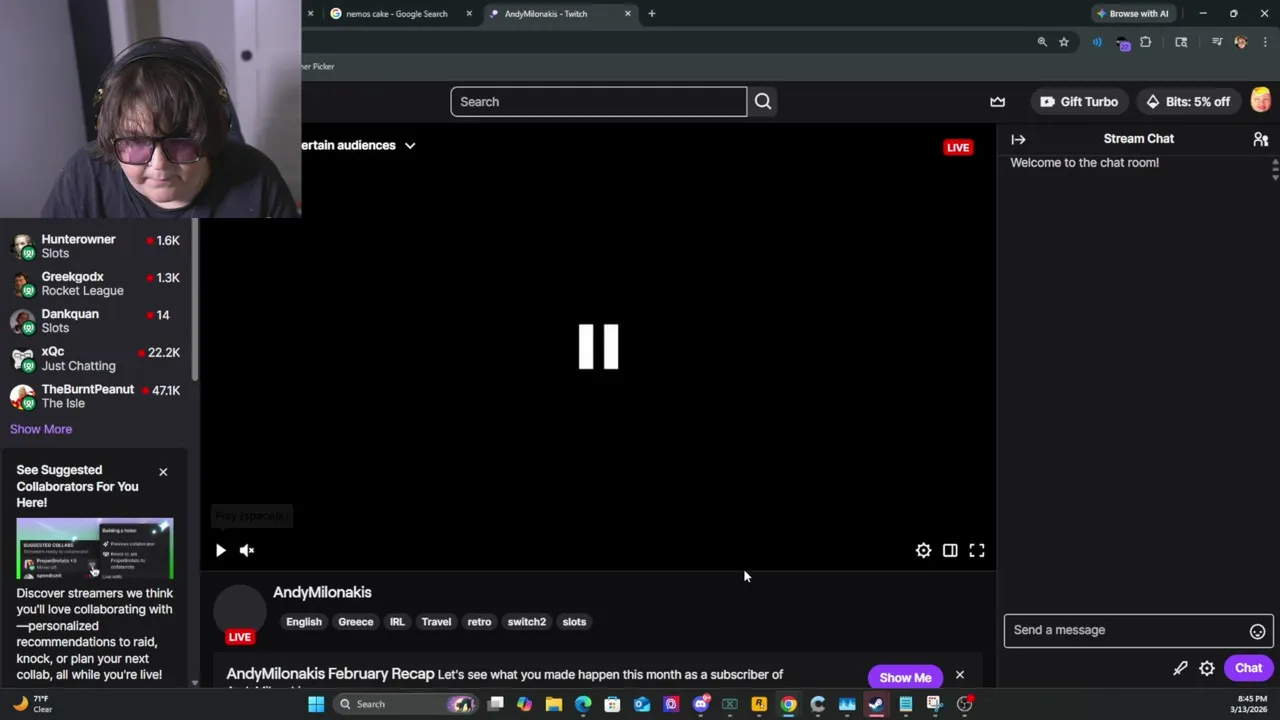This screenshot has width=1280, height=720.
Task: Open Greekgodx channel in the sidebar
Action: click(95, 284)
